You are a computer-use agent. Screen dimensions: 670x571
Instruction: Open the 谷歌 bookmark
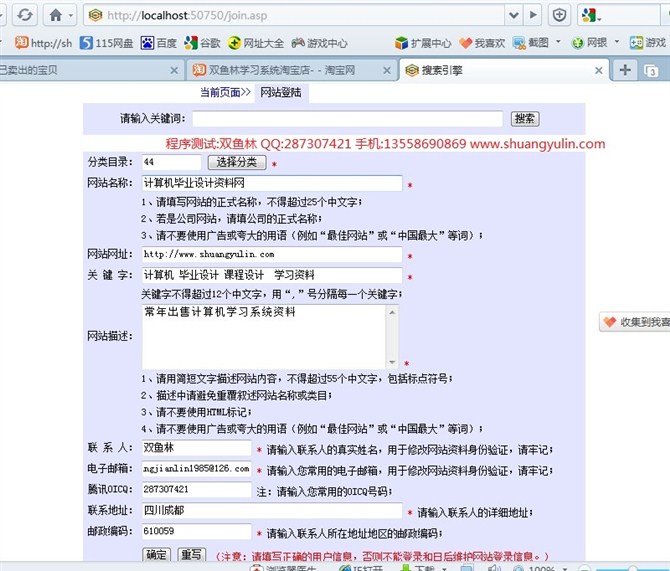[x=202, y=43]
